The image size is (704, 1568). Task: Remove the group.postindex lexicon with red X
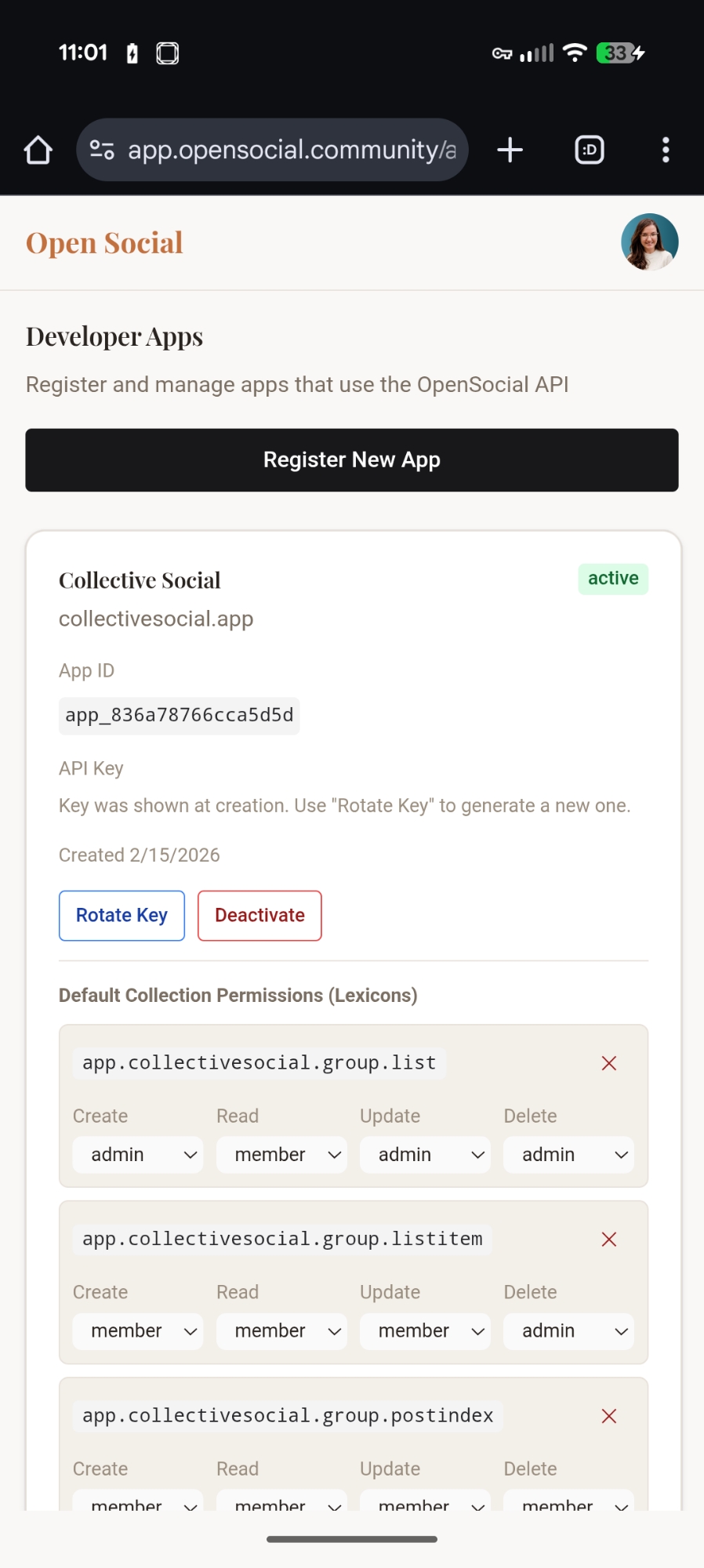pyautogui.click(x=609, y=1416)
